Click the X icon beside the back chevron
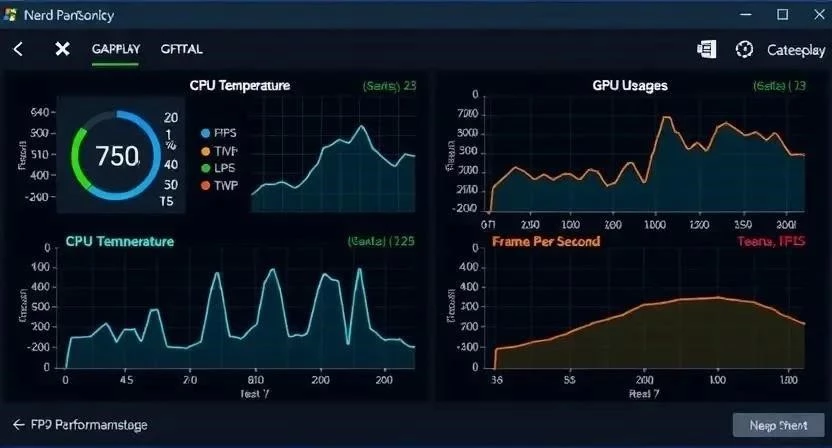Screen dimensions: 832x448 (62, 49)
